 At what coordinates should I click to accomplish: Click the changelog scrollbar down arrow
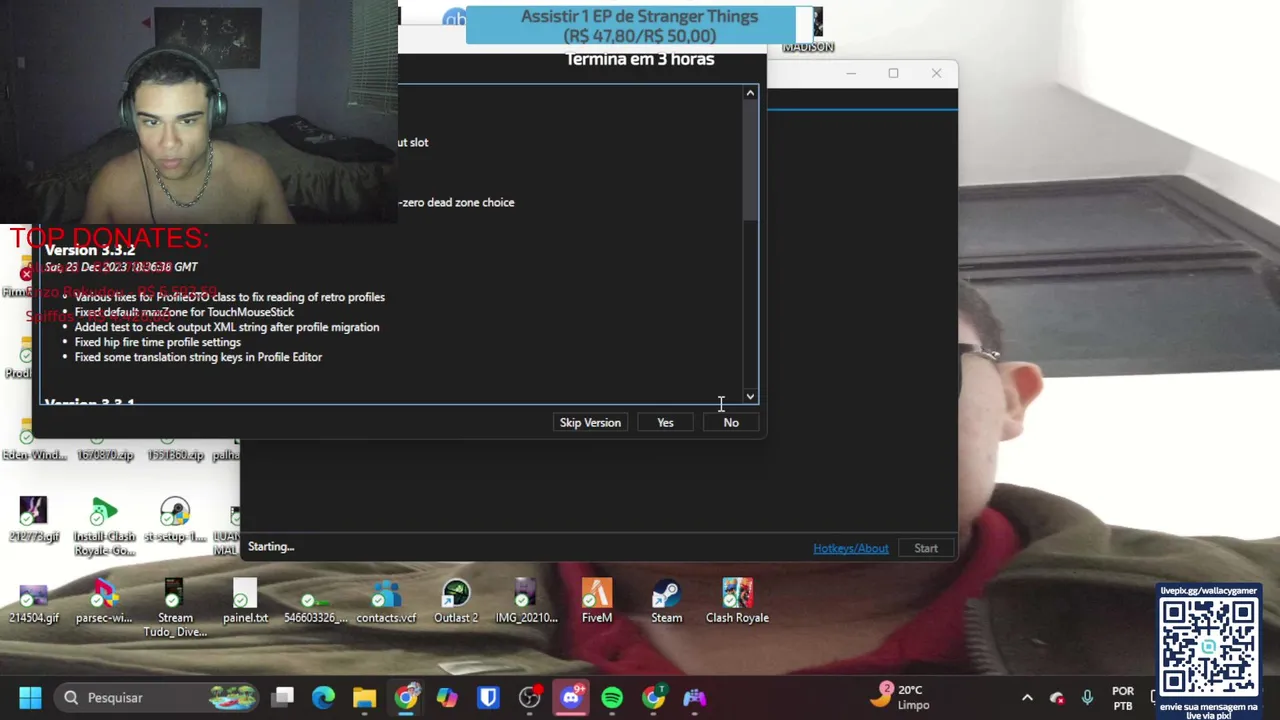(x=750, y=397)
